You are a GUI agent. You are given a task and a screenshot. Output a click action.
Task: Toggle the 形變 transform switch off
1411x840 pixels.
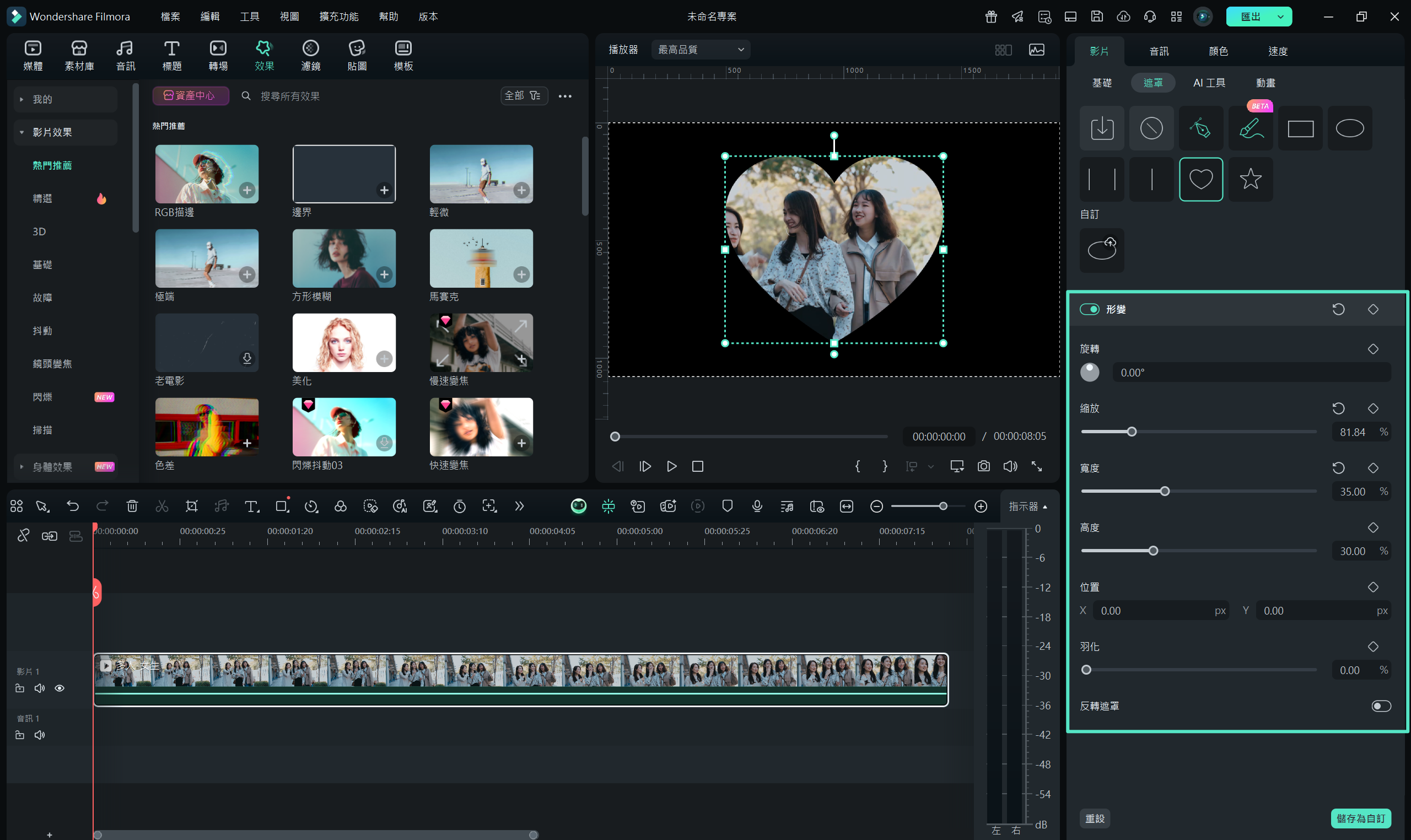[1089, 309]
